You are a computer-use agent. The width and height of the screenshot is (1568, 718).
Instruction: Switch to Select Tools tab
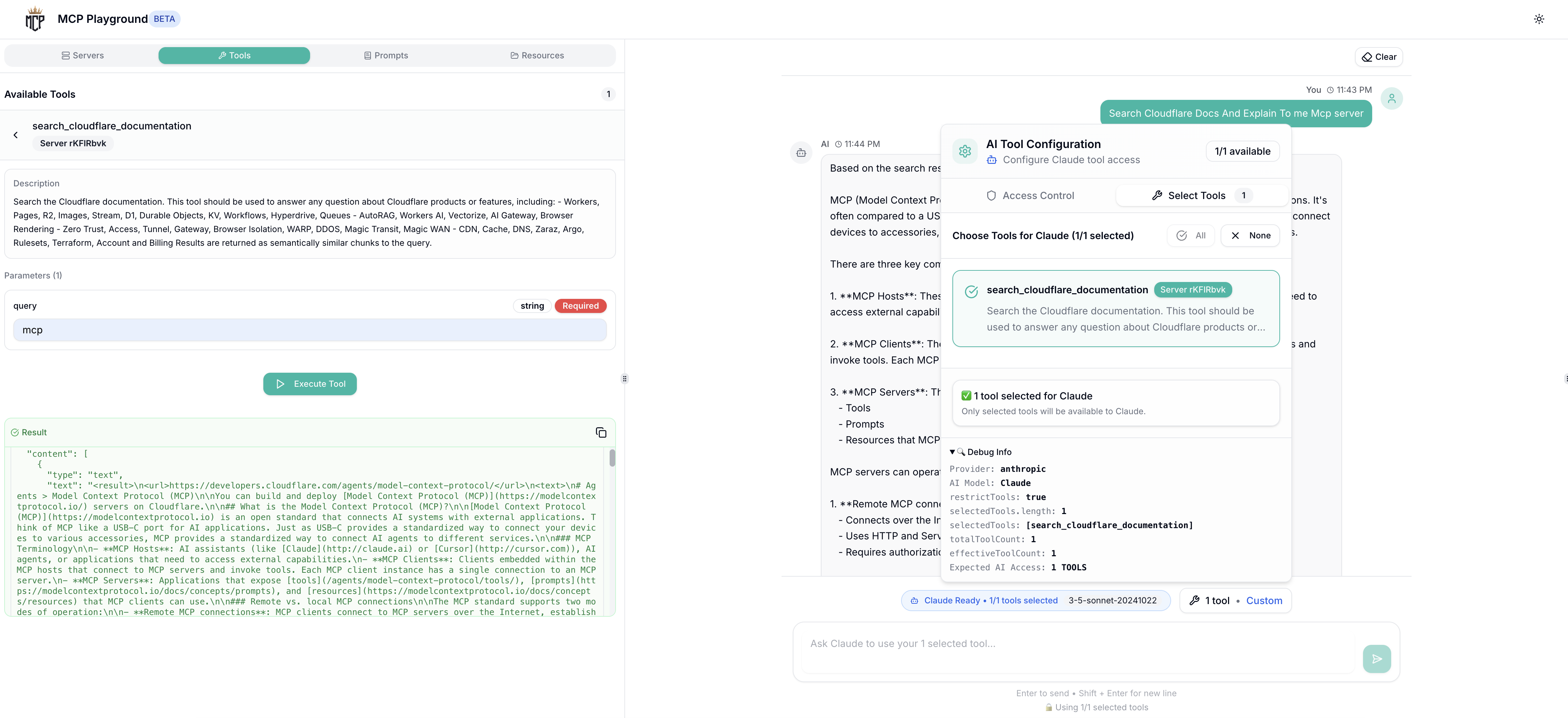point(1202,195)
